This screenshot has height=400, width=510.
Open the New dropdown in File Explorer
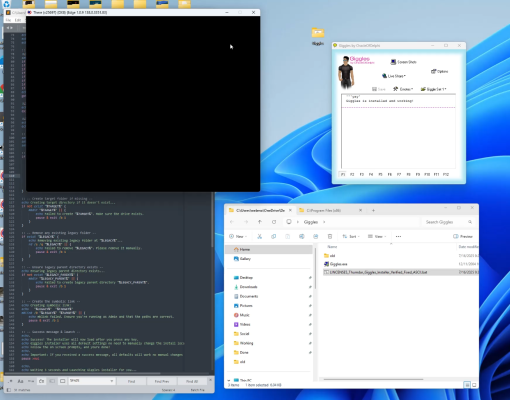238,236
